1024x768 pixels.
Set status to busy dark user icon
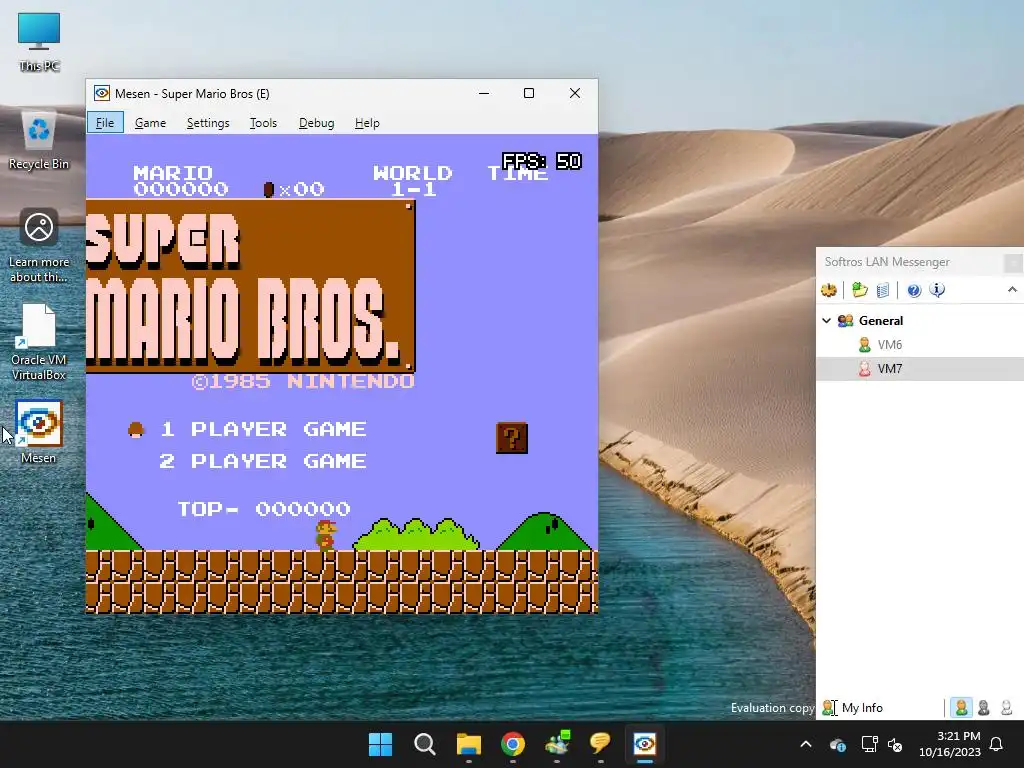(984, 707)
